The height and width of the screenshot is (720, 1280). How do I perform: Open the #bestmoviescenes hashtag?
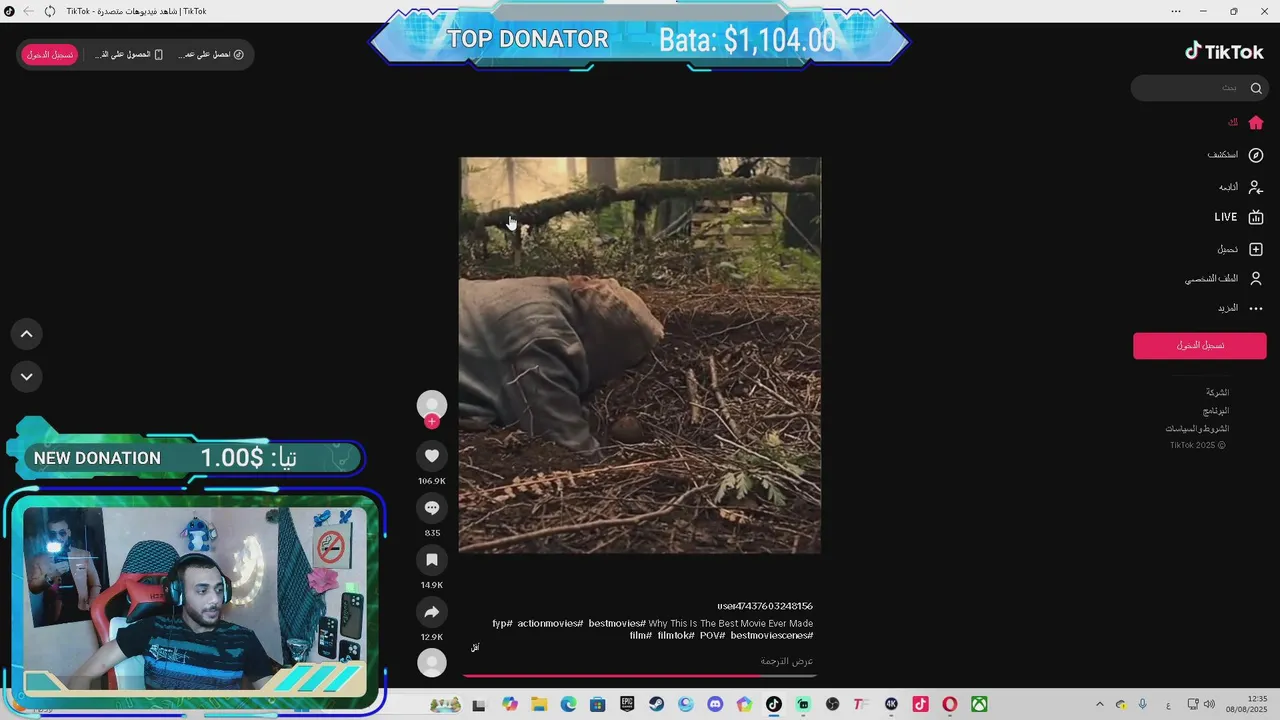(x=771, y=636)
